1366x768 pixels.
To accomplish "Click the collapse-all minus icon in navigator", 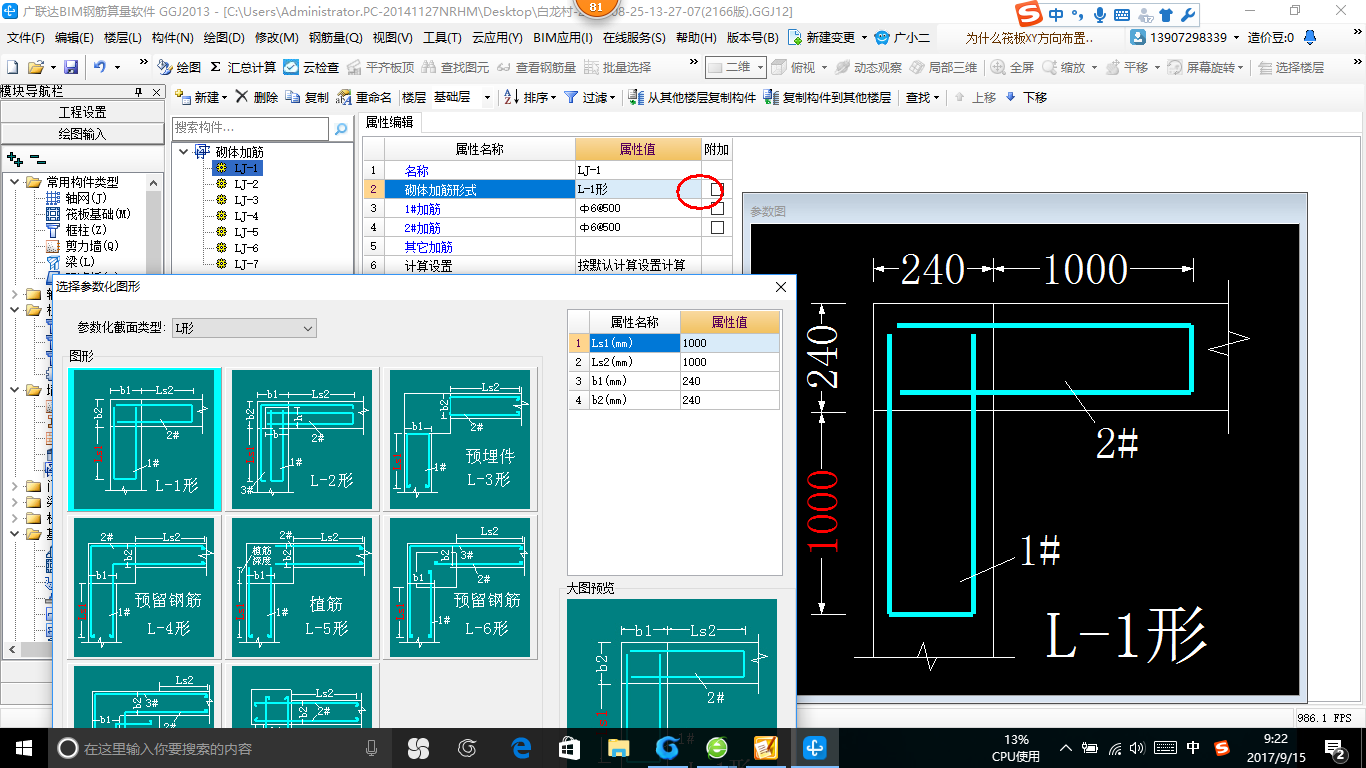I will point(37,158).
